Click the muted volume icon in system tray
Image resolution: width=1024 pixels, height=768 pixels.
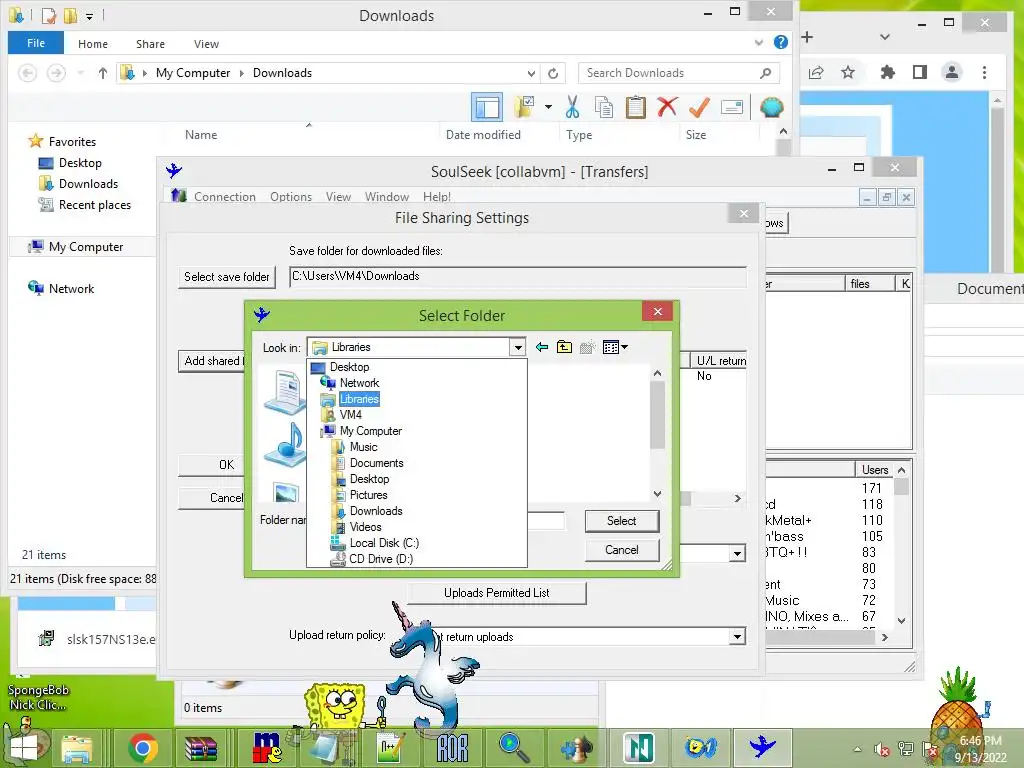click(882, 750)
